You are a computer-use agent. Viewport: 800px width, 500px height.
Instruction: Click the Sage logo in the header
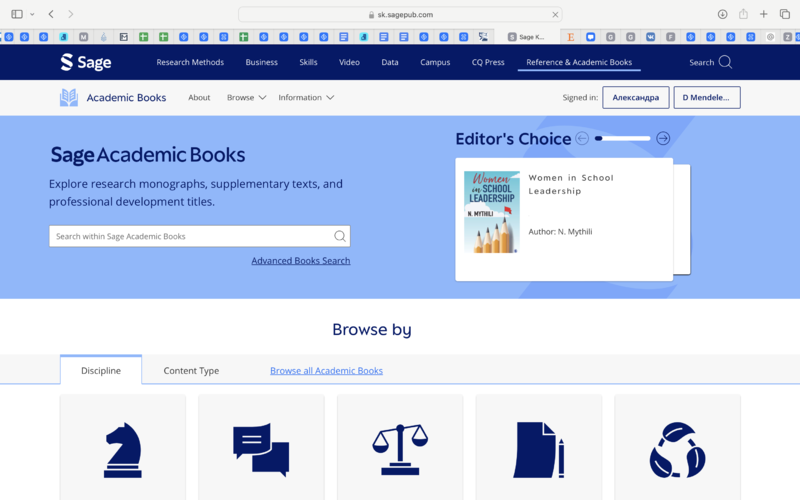pos(86,62)
